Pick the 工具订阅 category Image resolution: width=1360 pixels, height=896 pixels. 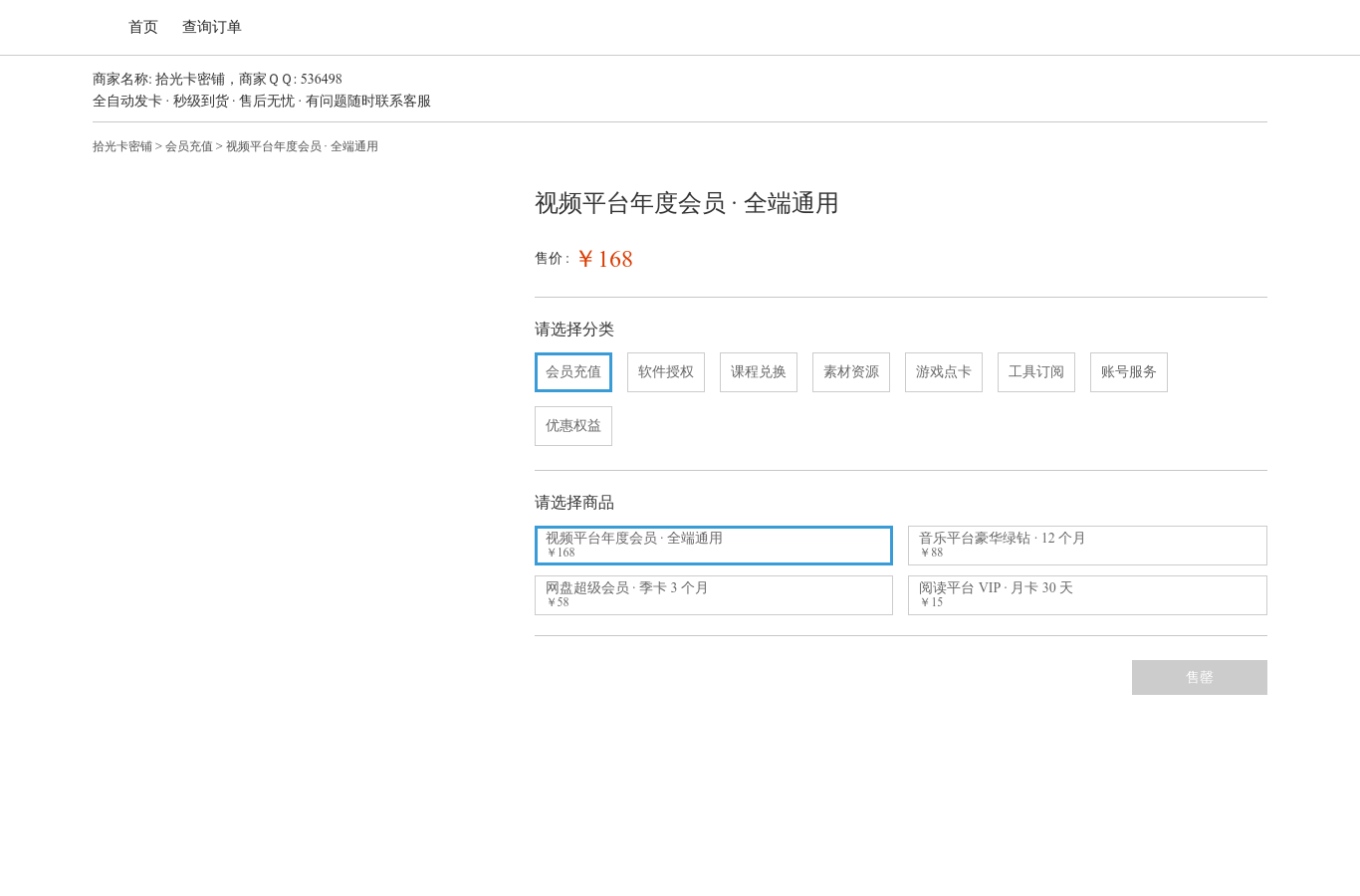(1036, 372)
